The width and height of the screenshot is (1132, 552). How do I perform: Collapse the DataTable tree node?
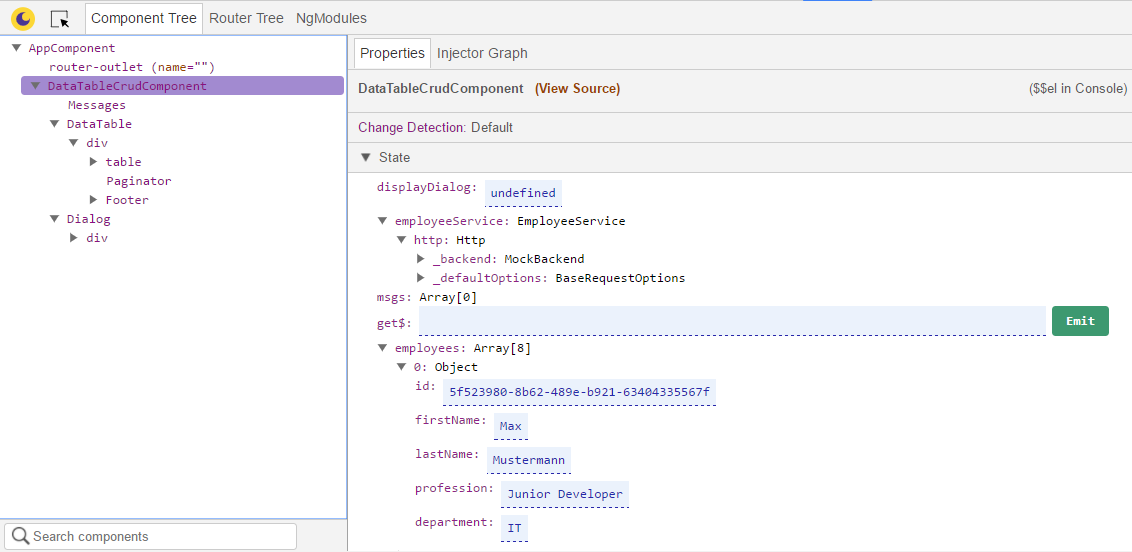tap(54, 124)
